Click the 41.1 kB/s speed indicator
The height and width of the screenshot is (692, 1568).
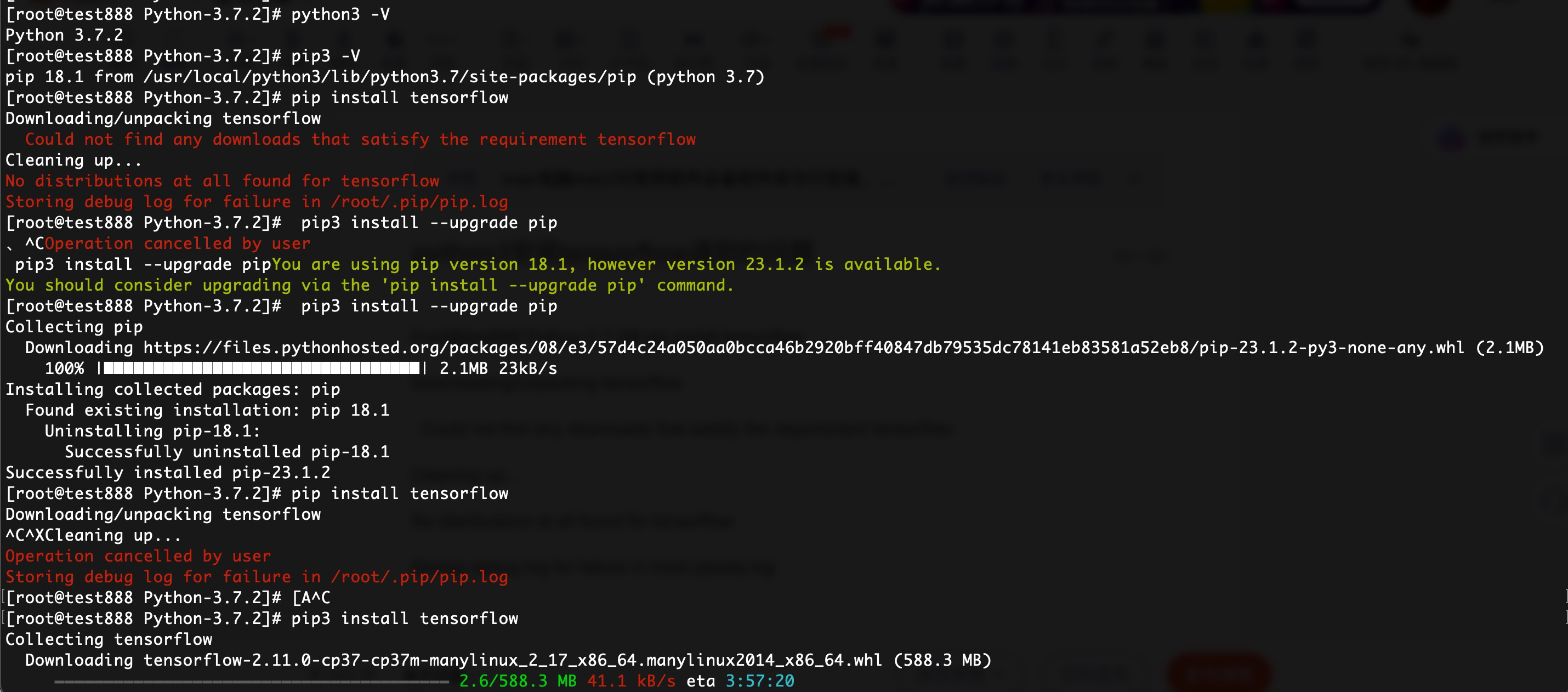click(x=630, y=681)
